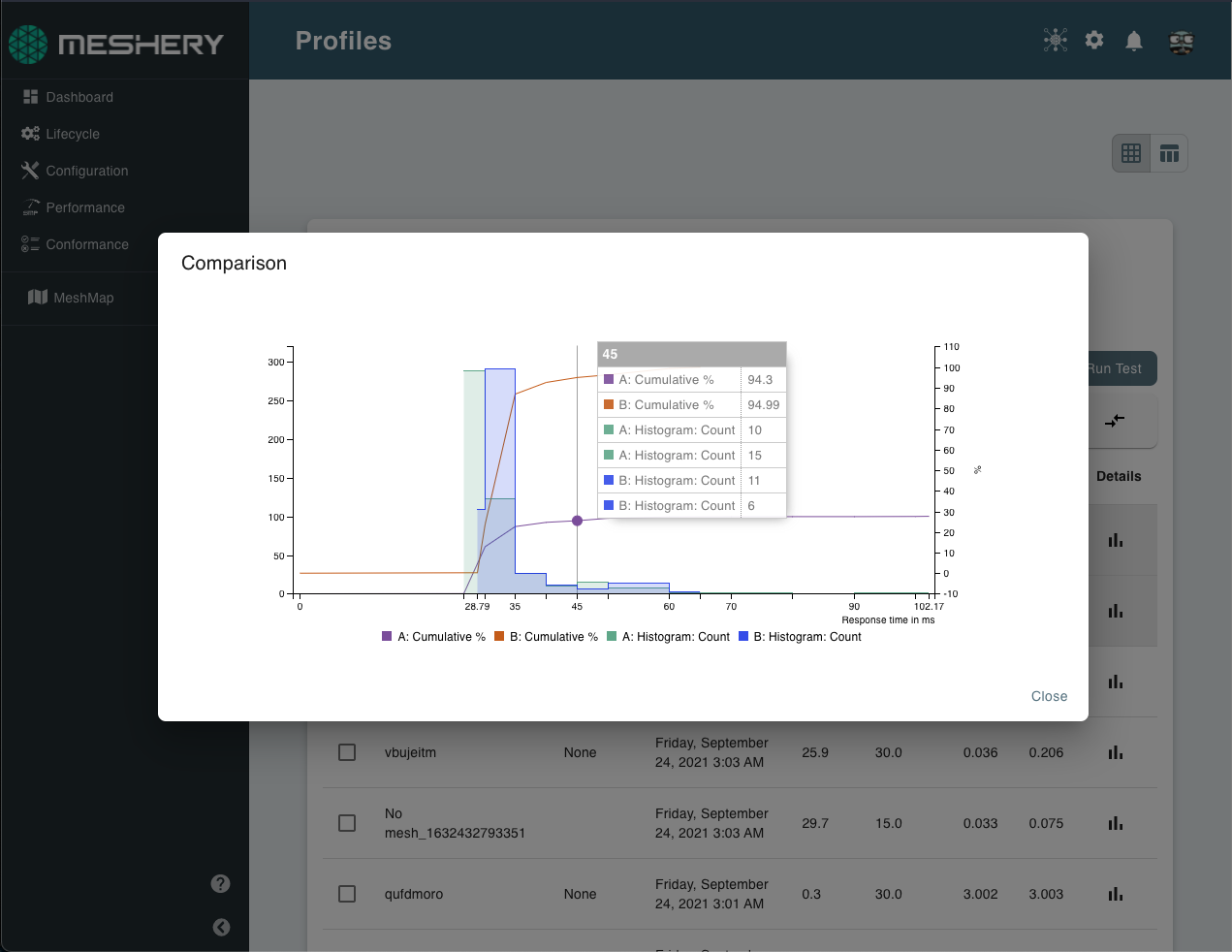
Task: Open the Lifecycle menu item
Action: [x=73, y=134]
